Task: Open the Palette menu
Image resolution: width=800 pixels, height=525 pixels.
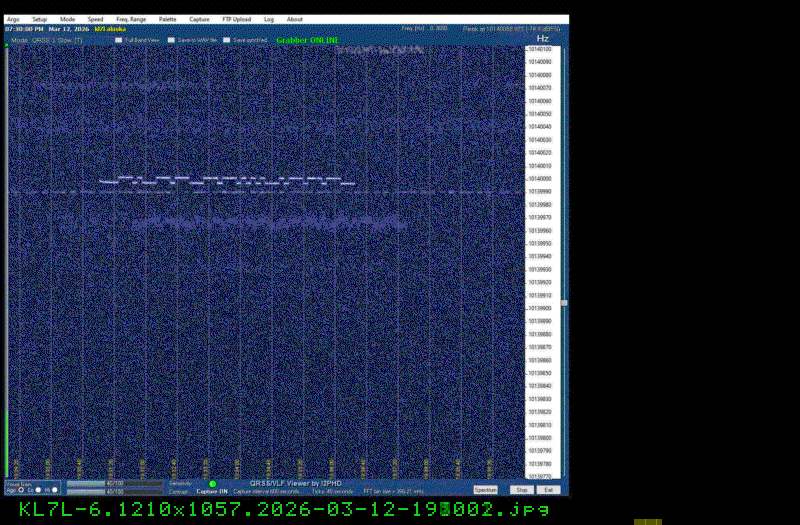Action: click(167, 19)
